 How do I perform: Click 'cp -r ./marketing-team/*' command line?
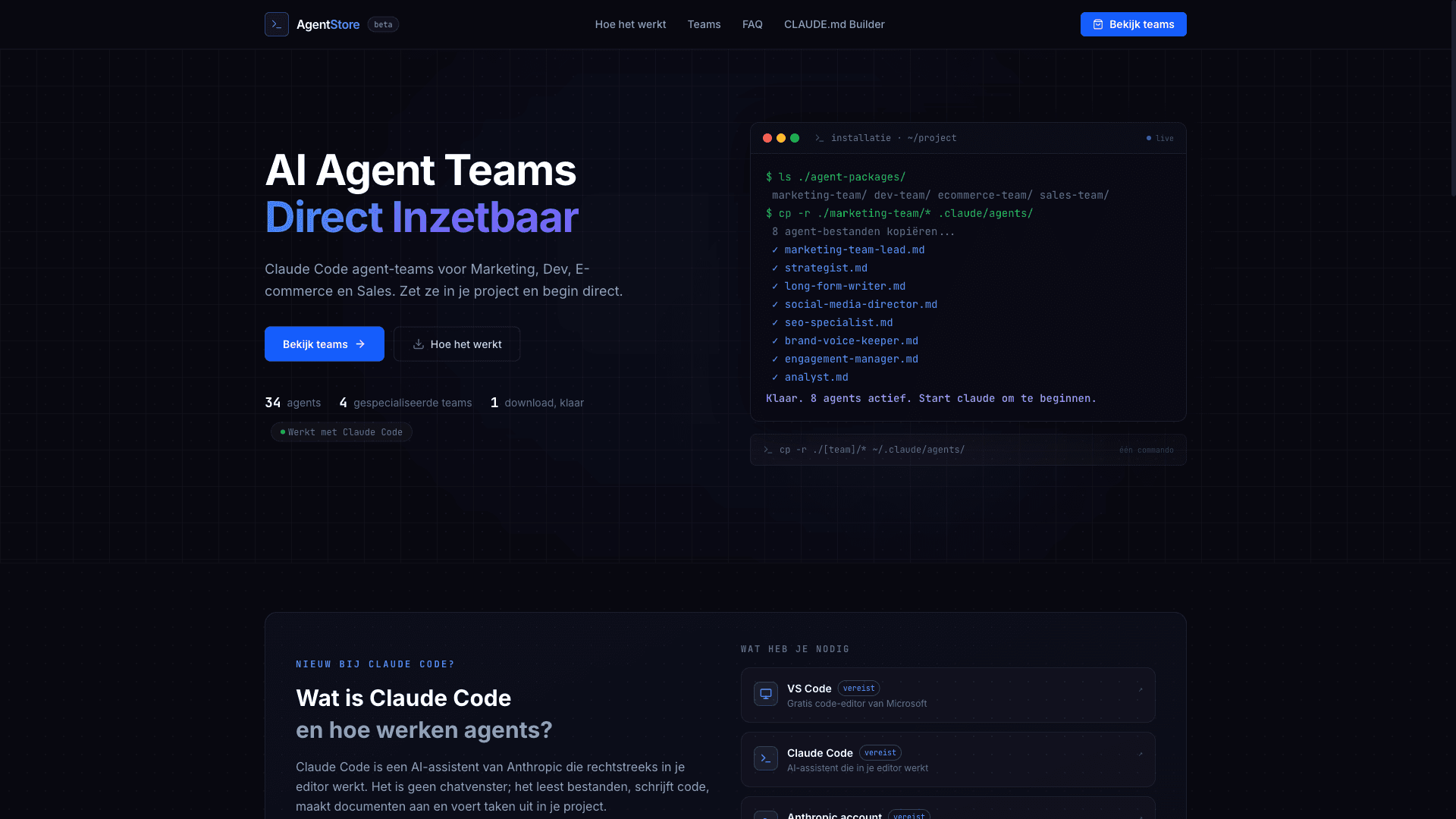[x=899, y=213]
